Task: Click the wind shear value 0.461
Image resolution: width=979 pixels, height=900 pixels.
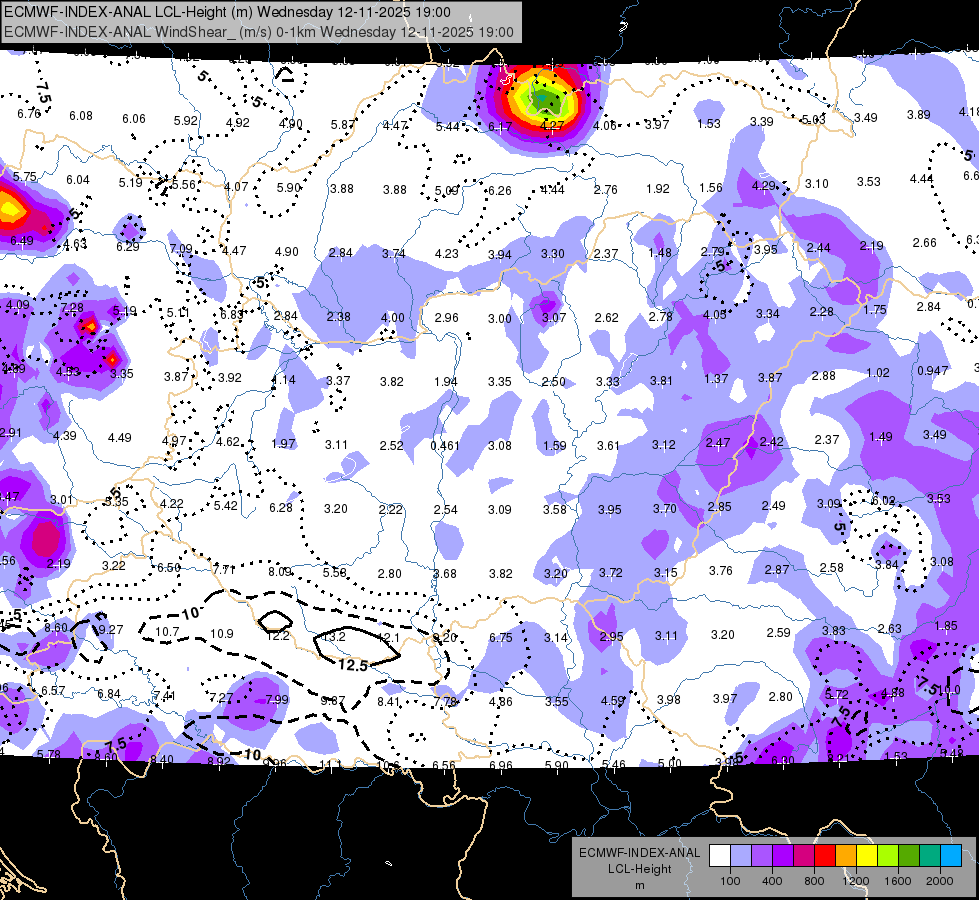Action: pos(445,445)
